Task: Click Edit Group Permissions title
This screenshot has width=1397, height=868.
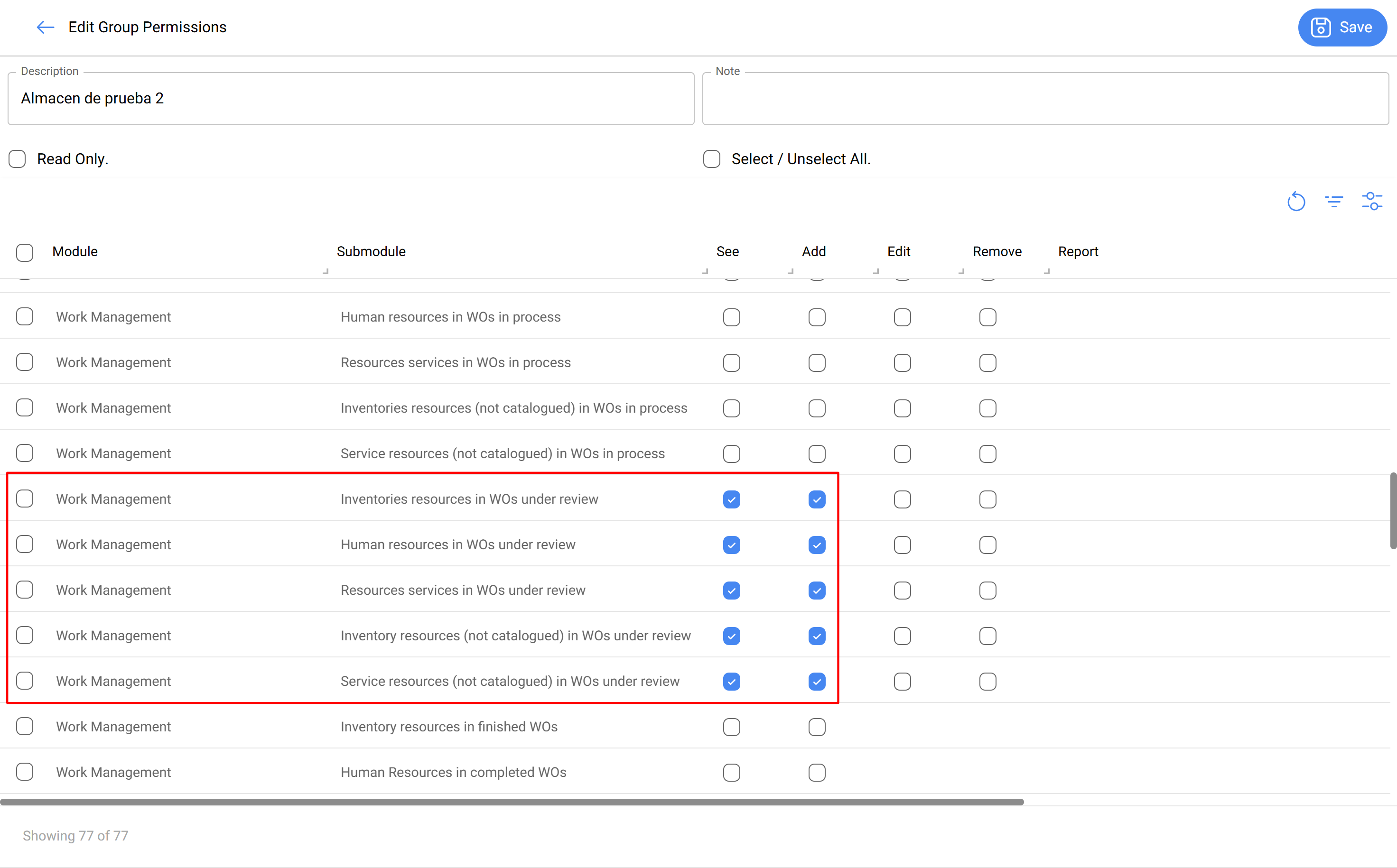Action: pyautogui.click(x=148, y=27)
